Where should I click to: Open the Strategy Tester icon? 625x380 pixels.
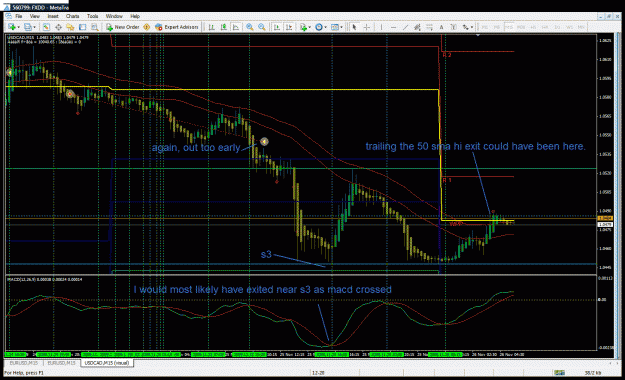[x=94, y=27]
